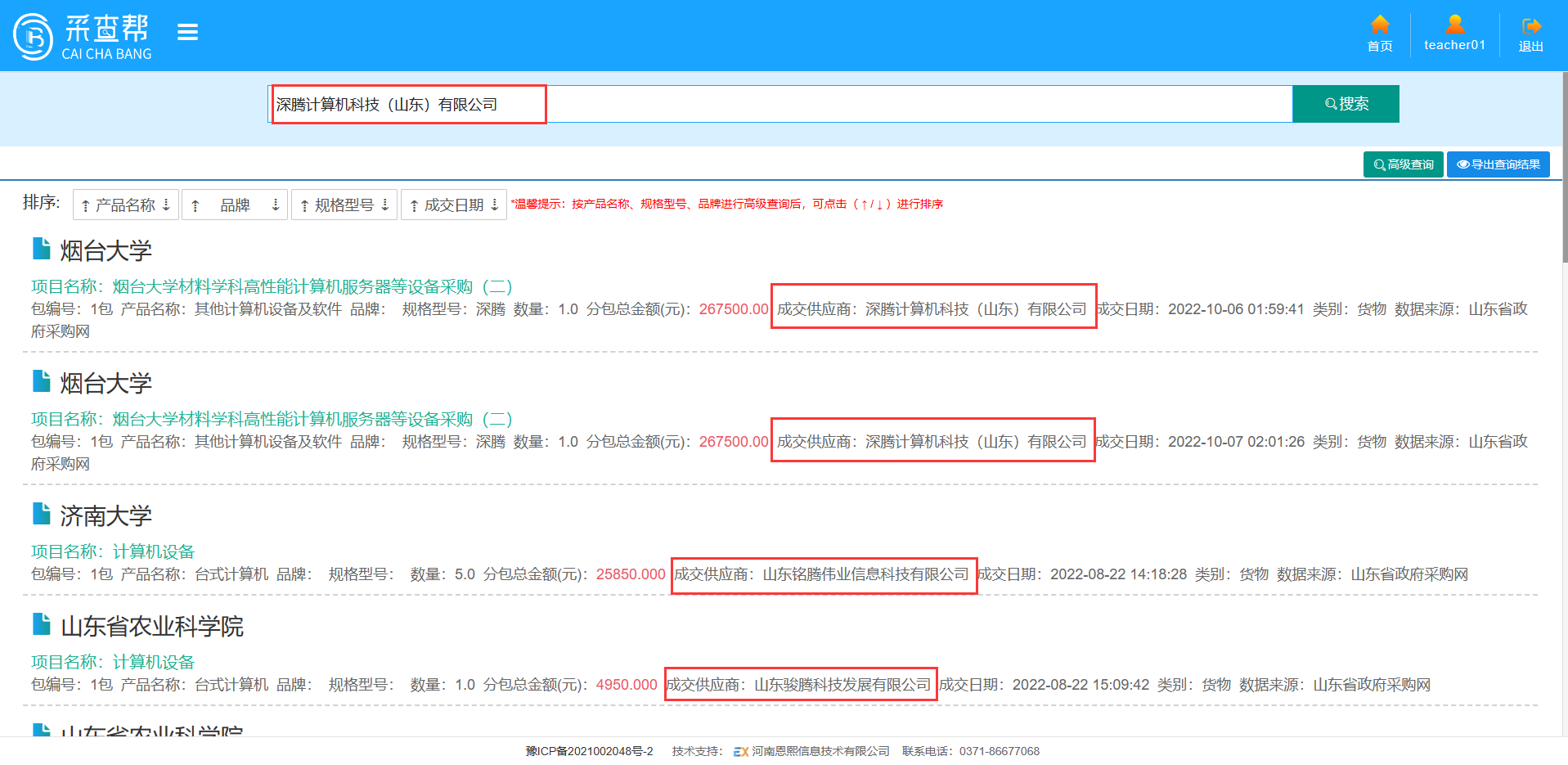Click date 2022-10-07 02:01:26
The width and height of the screenshot is (1568, 765).
pyautogui.click(x=1236, y=442)
